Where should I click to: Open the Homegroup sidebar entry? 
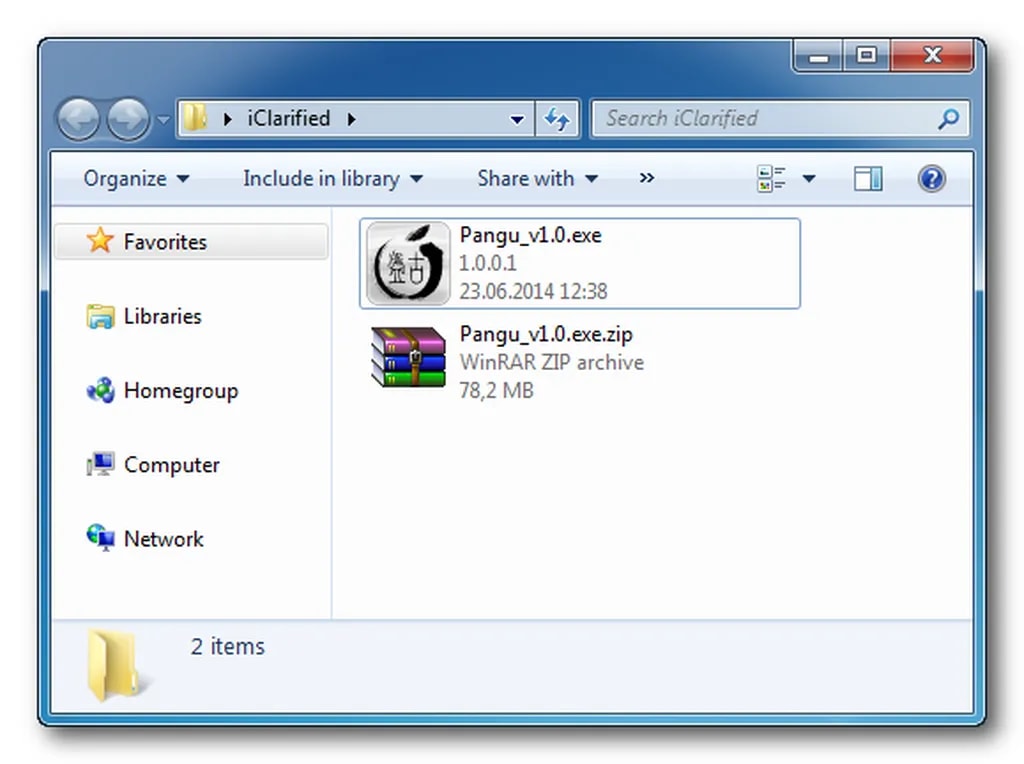[181, 391]
